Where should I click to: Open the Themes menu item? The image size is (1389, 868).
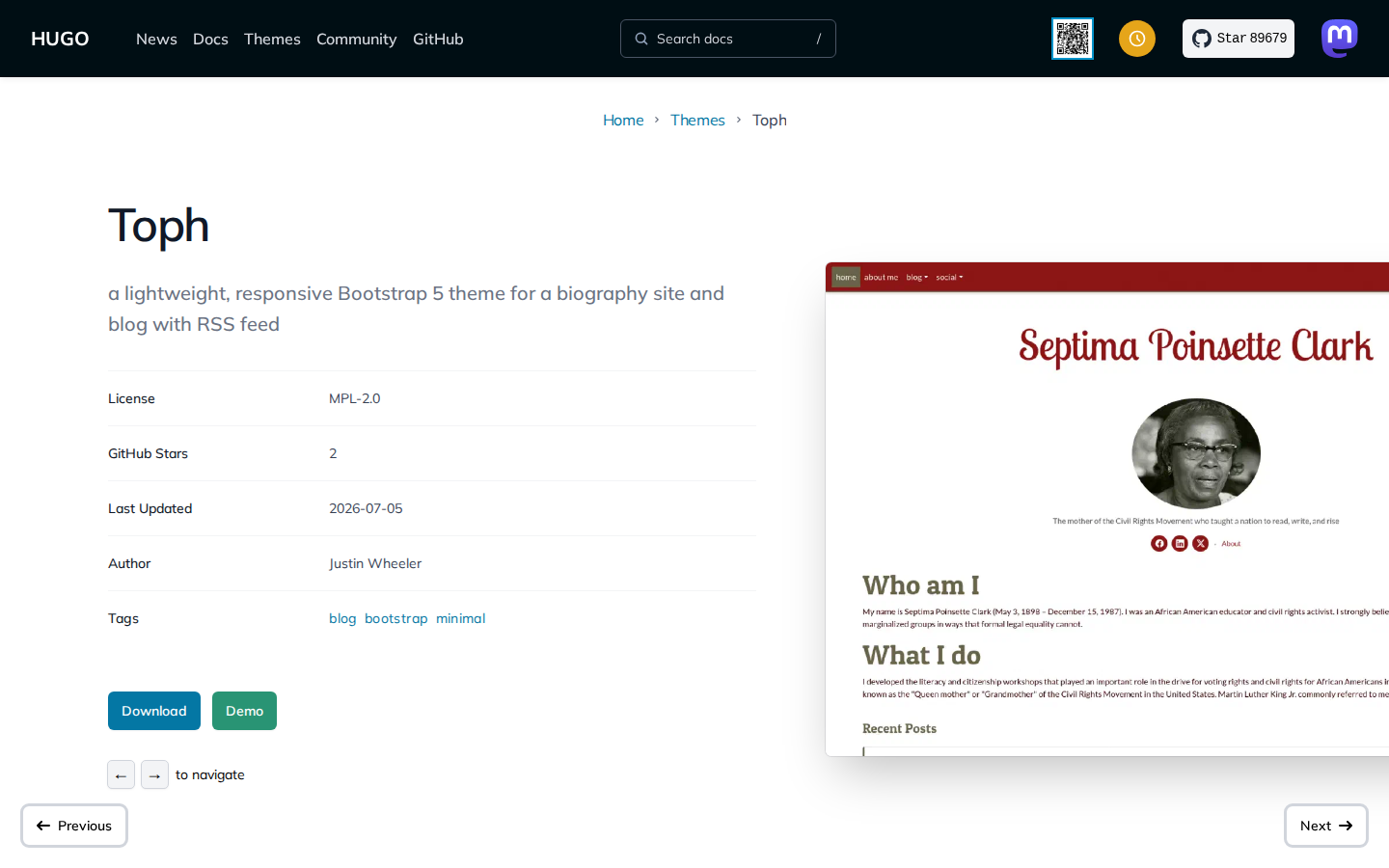click(x=272, y=39)
